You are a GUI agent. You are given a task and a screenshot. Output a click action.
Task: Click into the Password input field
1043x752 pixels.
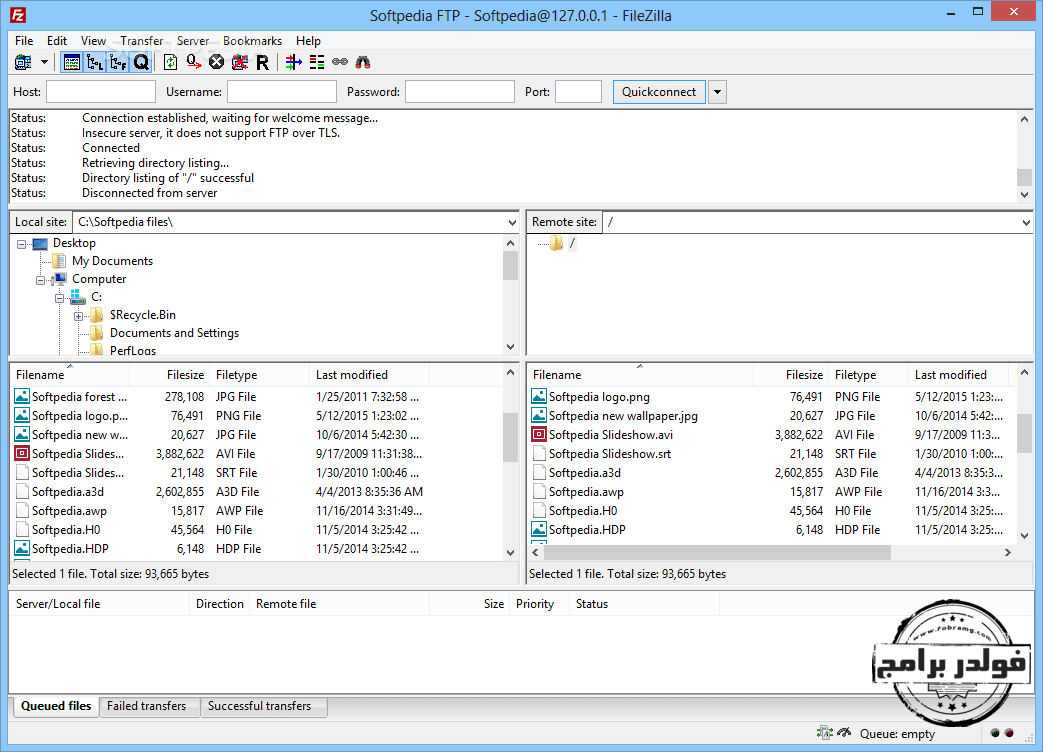pos(460,92)
